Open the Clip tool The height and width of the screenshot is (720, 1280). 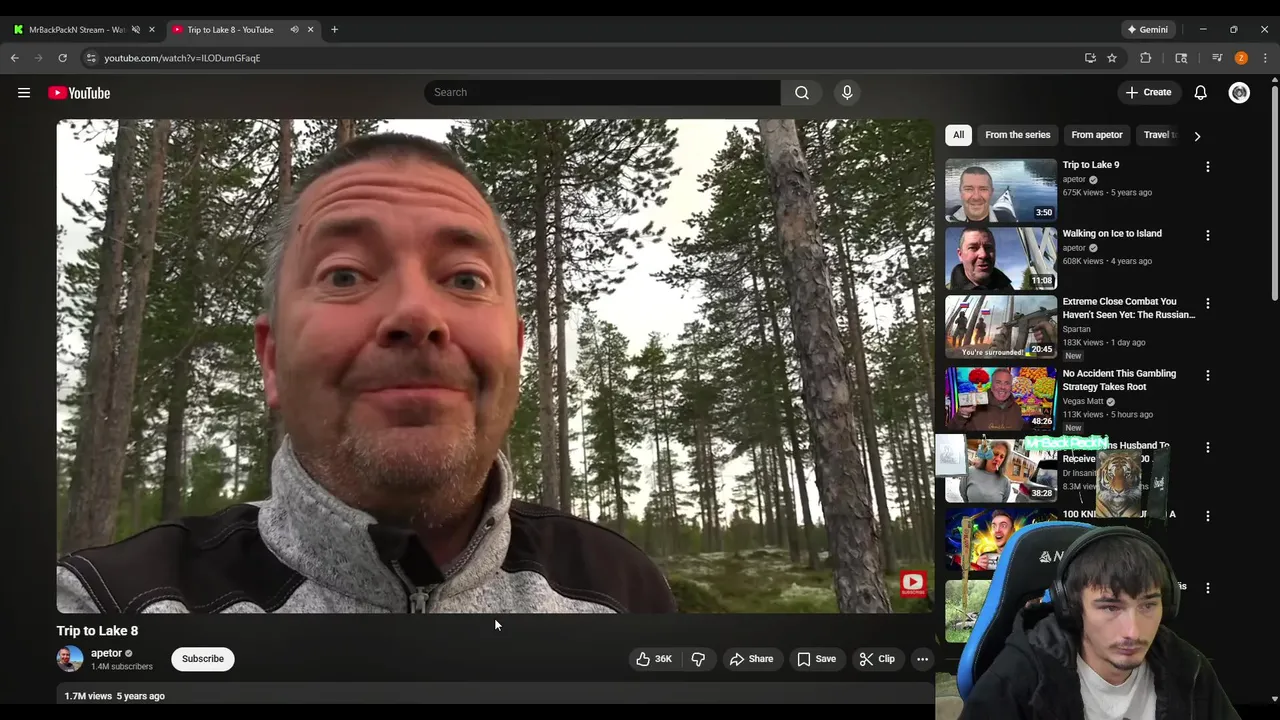(877, 659)
